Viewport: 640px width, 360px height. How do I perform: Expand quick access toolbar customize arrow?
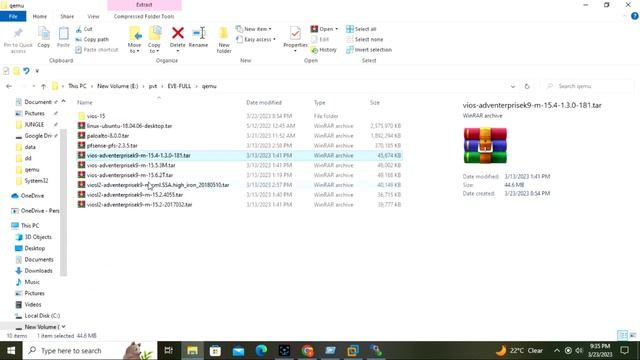pos(37,71)
